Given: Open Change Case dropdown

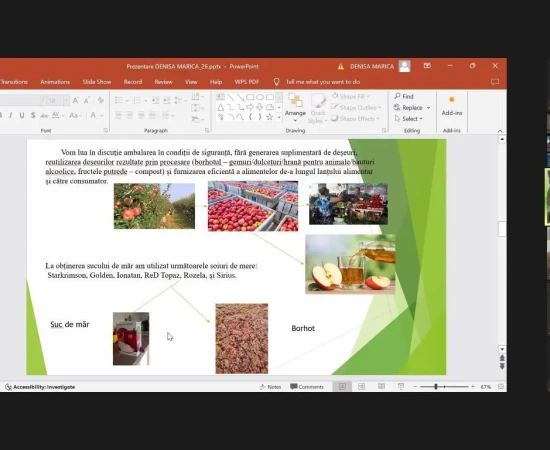Looking at the screenshot, I should click(x=75, y=115).
